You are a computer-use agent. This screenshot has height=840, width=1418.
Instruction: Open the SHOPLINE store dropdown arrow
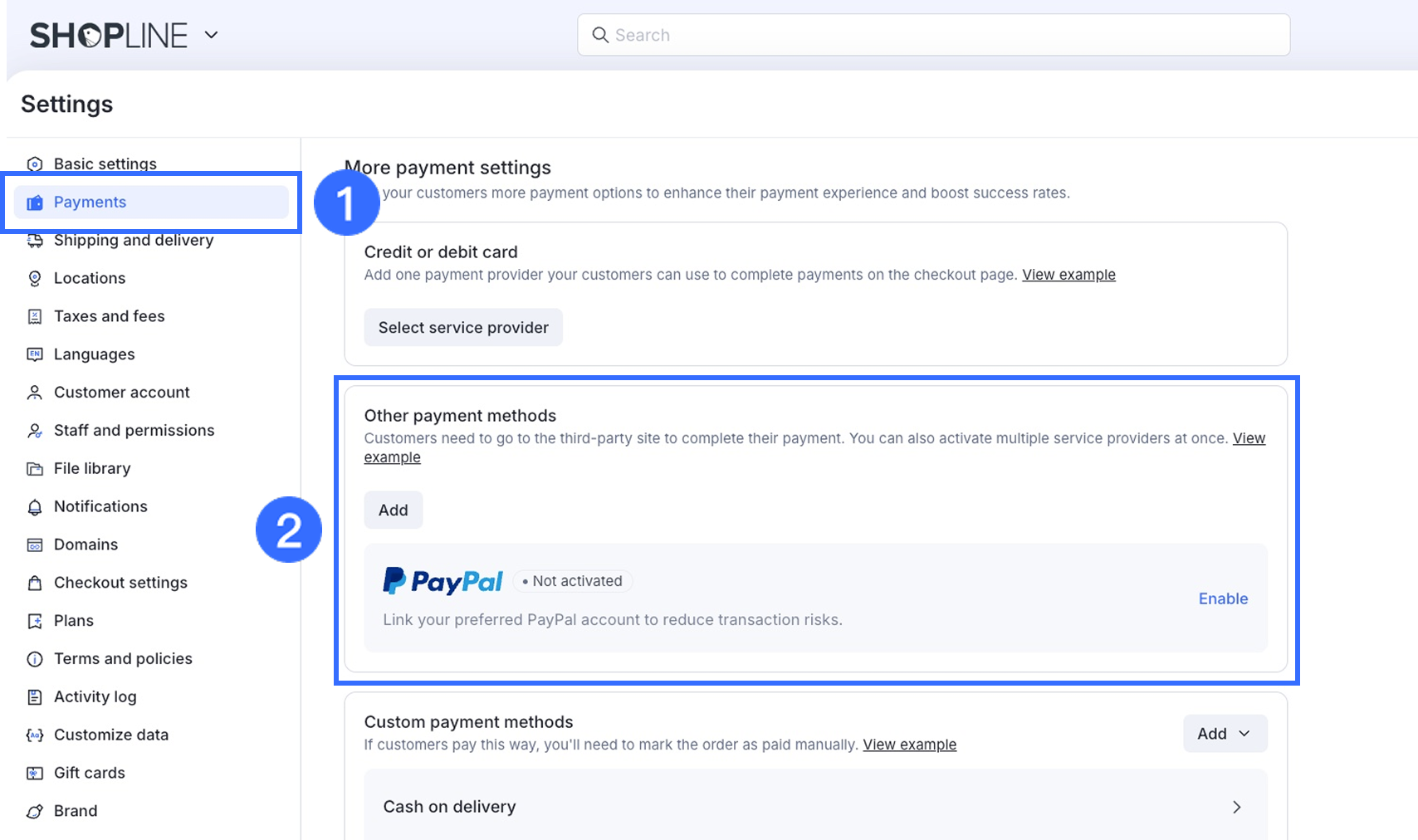211,35
